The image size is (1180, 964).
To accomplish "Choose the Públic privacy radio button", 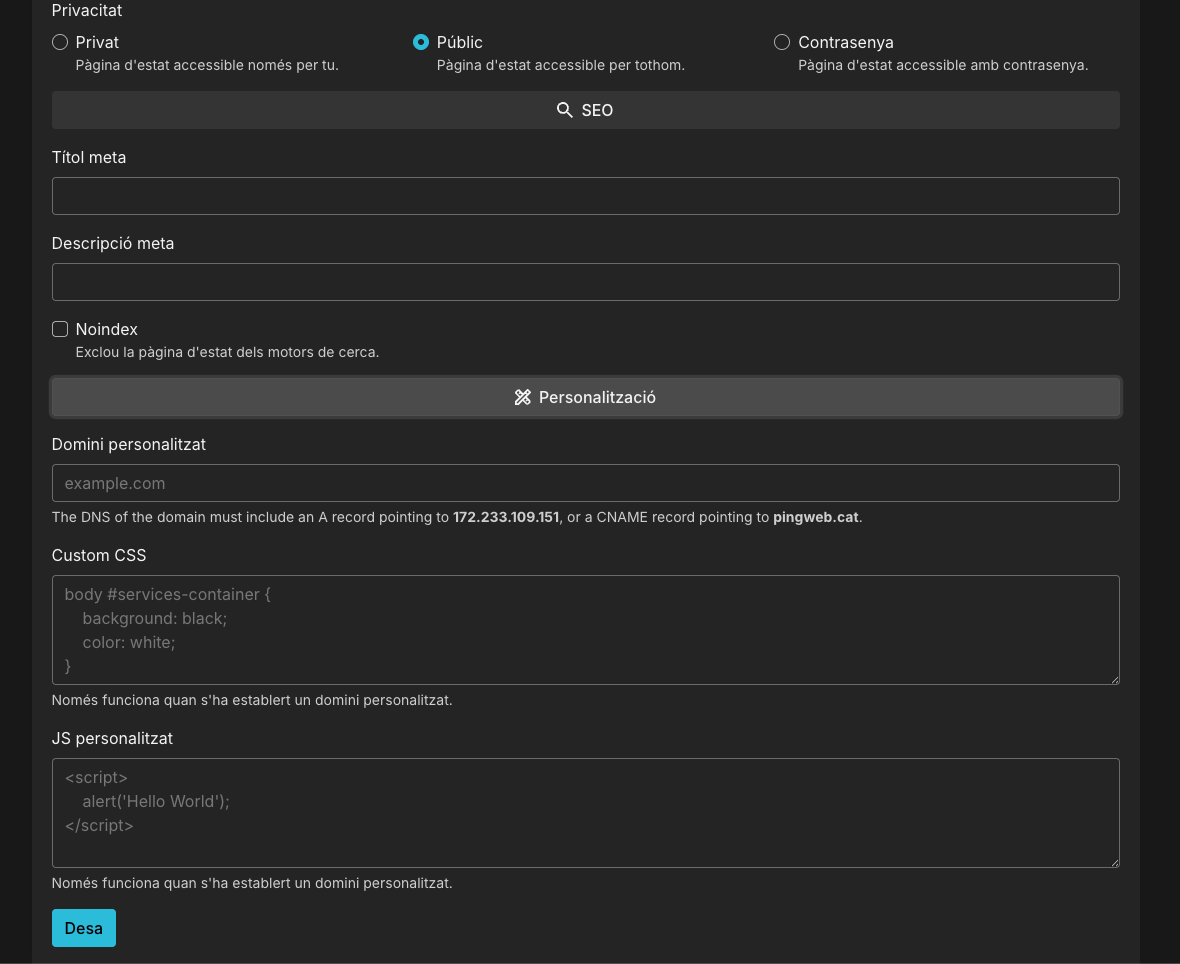I will [421, 42].
